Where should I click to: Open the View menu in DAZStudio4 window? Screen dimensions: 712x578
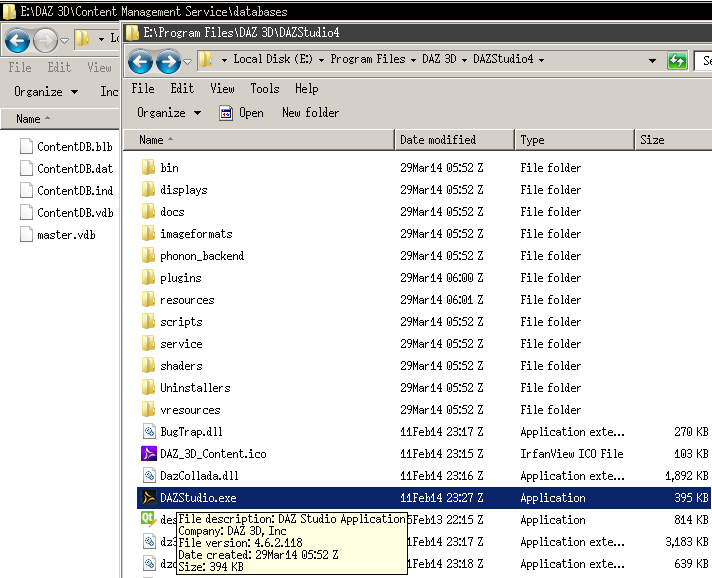click(222, 88)
